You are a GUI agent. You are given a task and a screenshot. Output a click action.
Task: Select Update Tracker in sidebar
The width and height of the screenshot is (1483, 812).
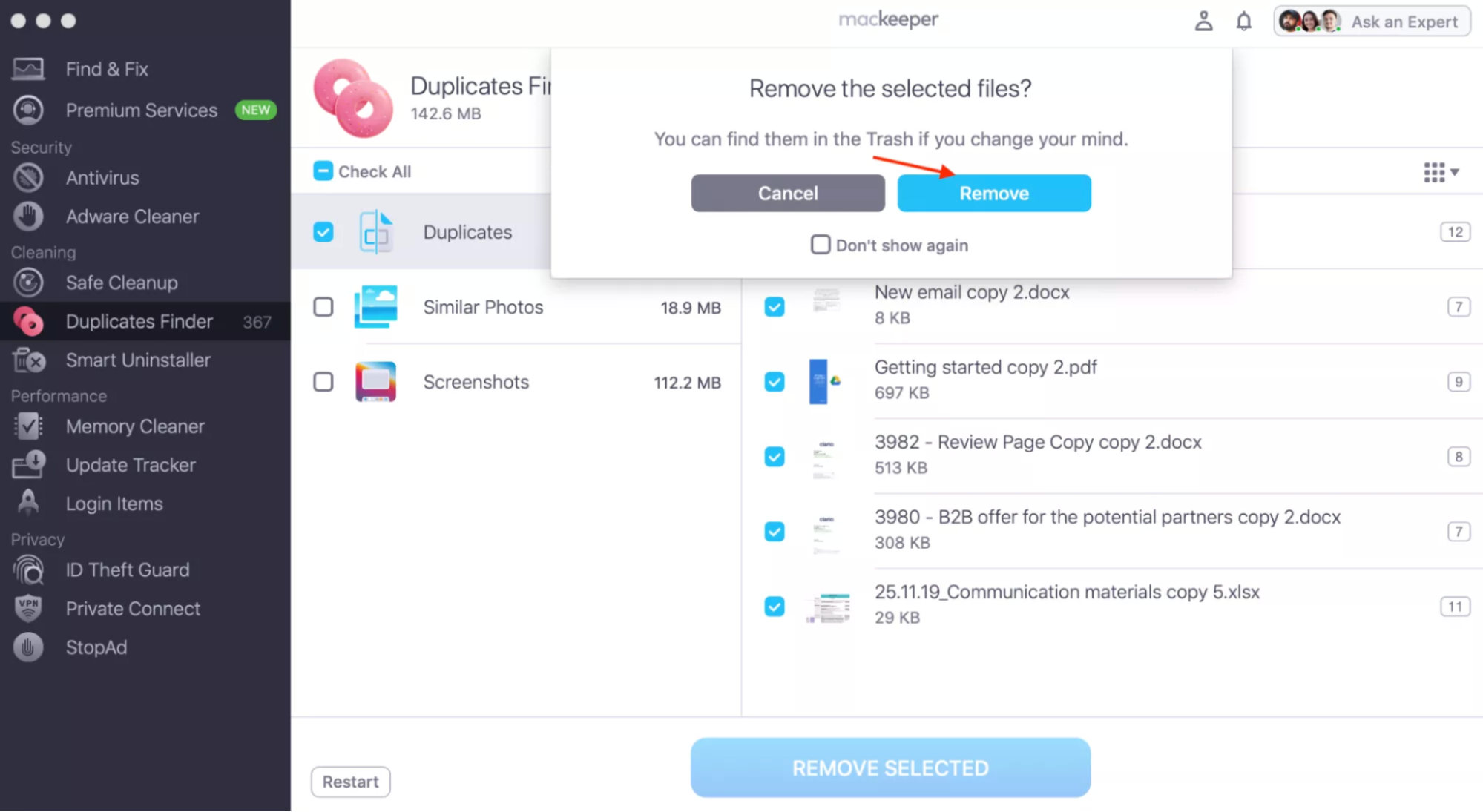pos(131,465)
